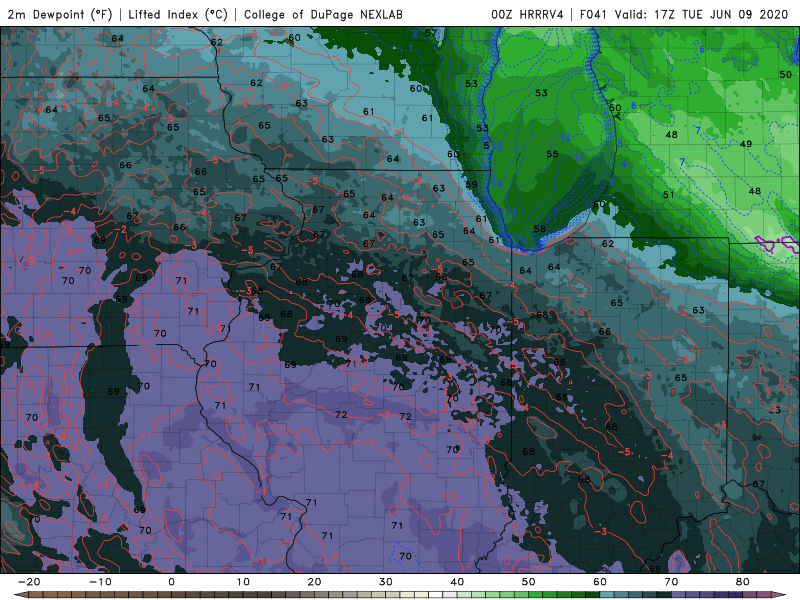
Task: Click the "10" label on the color scale
Action: [x=243, y=582]
